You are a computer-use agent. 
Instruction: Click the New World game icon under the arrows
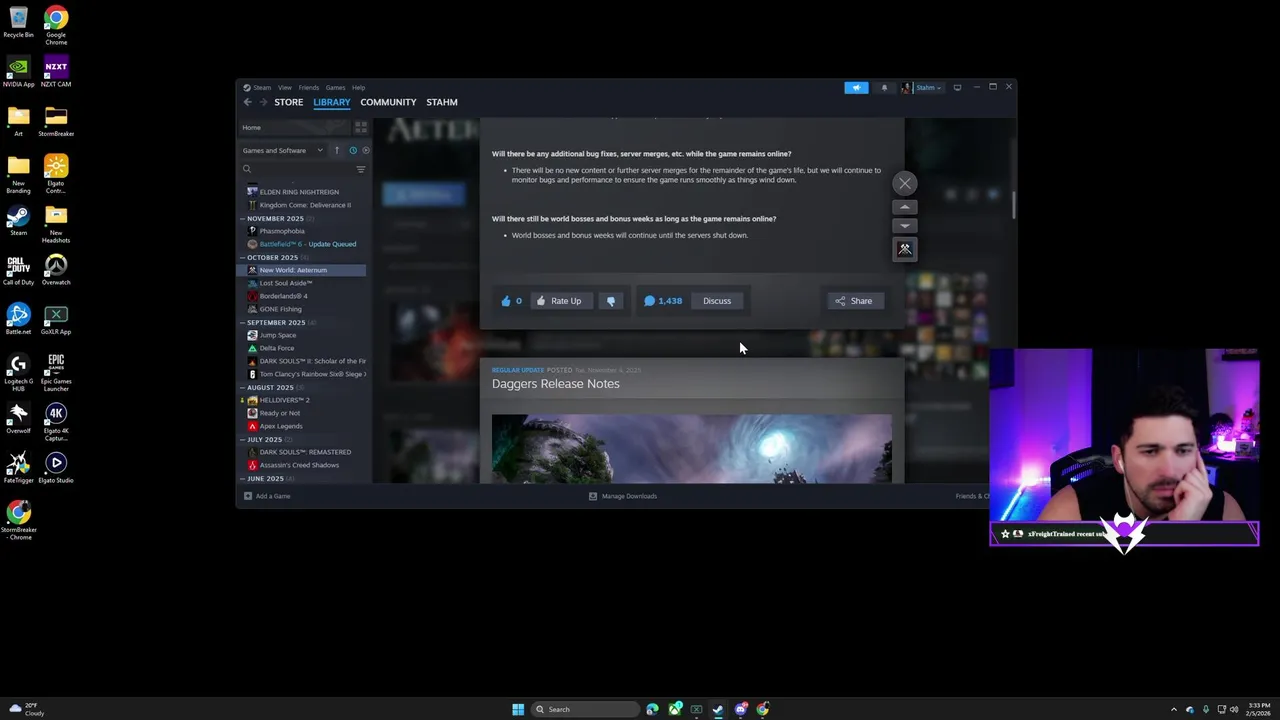click(905, 249)
